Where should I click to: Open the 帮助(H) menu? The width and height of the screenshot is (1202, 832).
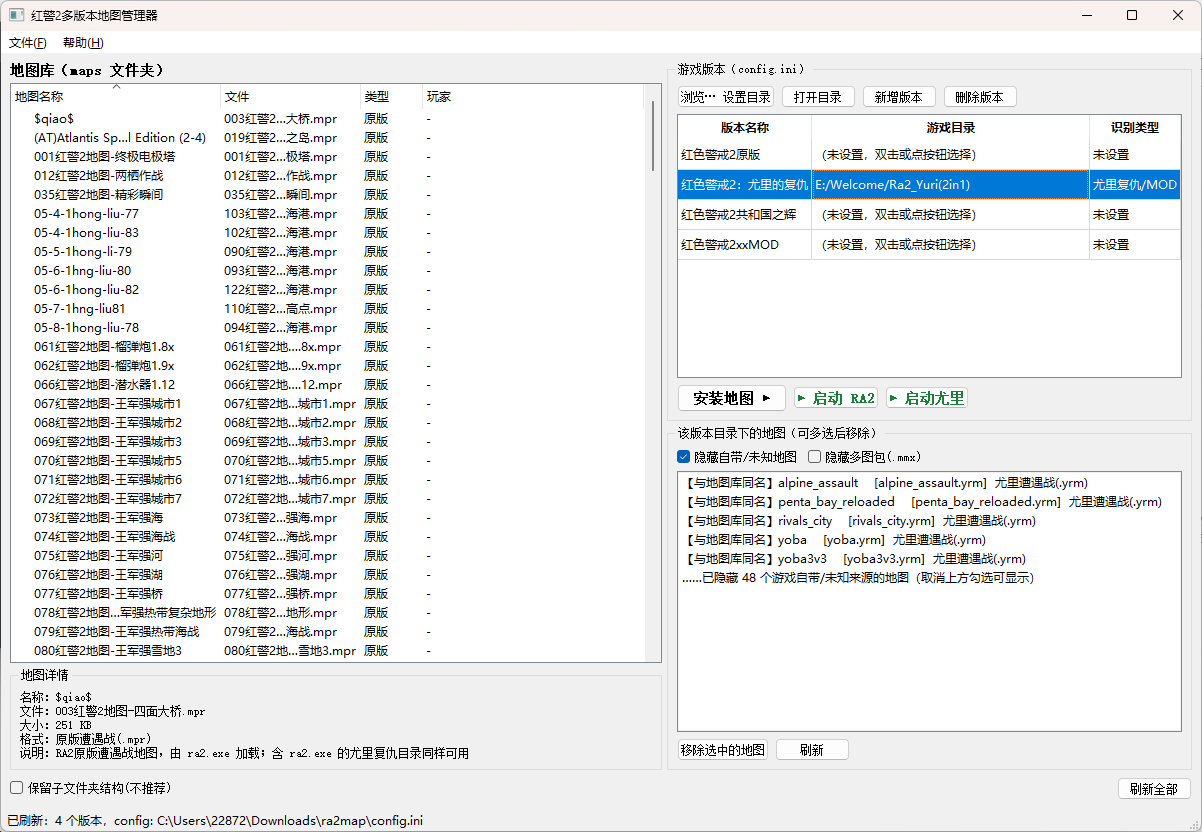tap(83, 43)
